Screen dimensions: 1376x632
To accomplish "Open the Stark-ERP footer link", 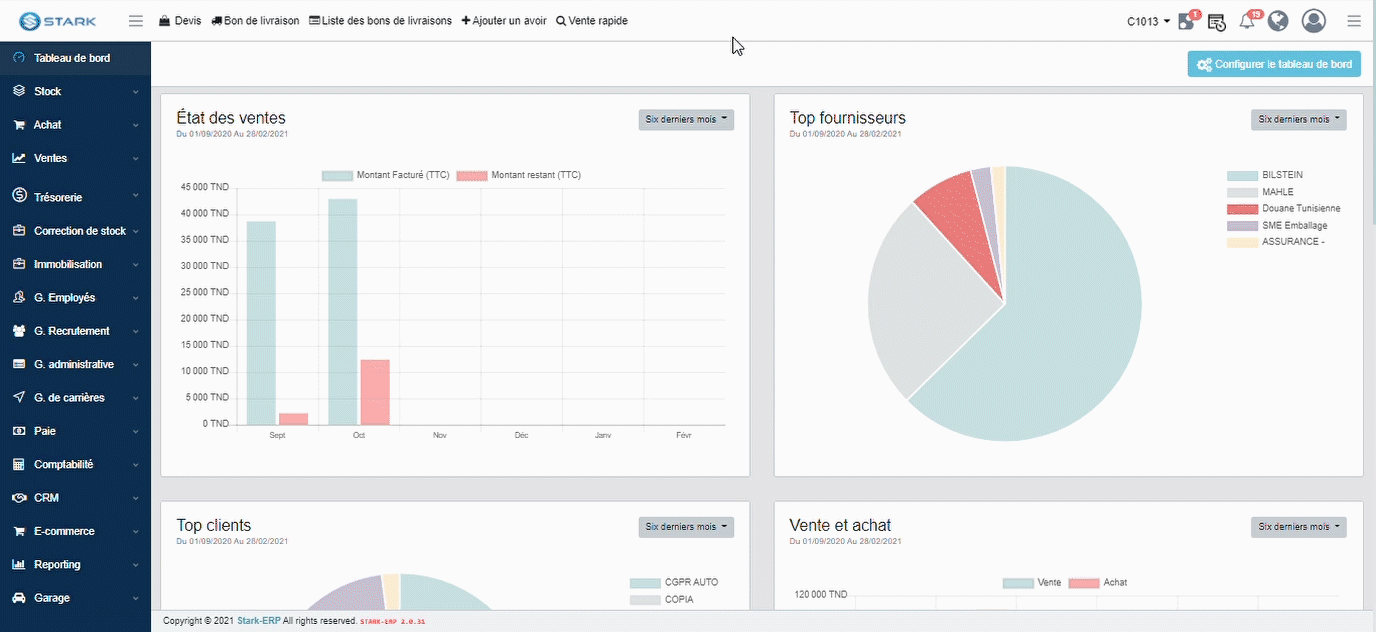I will (x=258, y=621).
